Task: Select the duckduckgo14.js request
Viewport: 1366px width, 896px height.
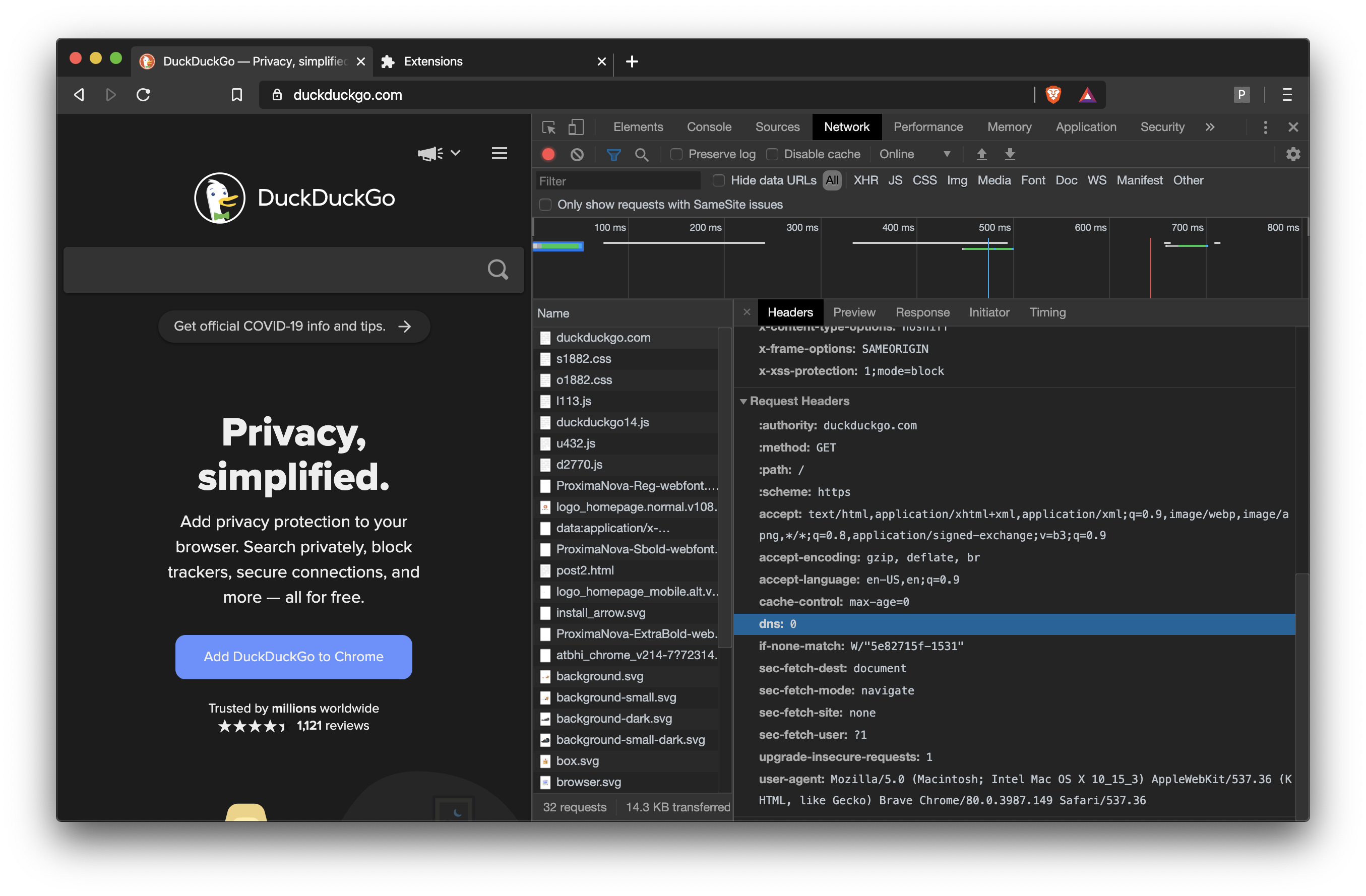Action: 603,422
